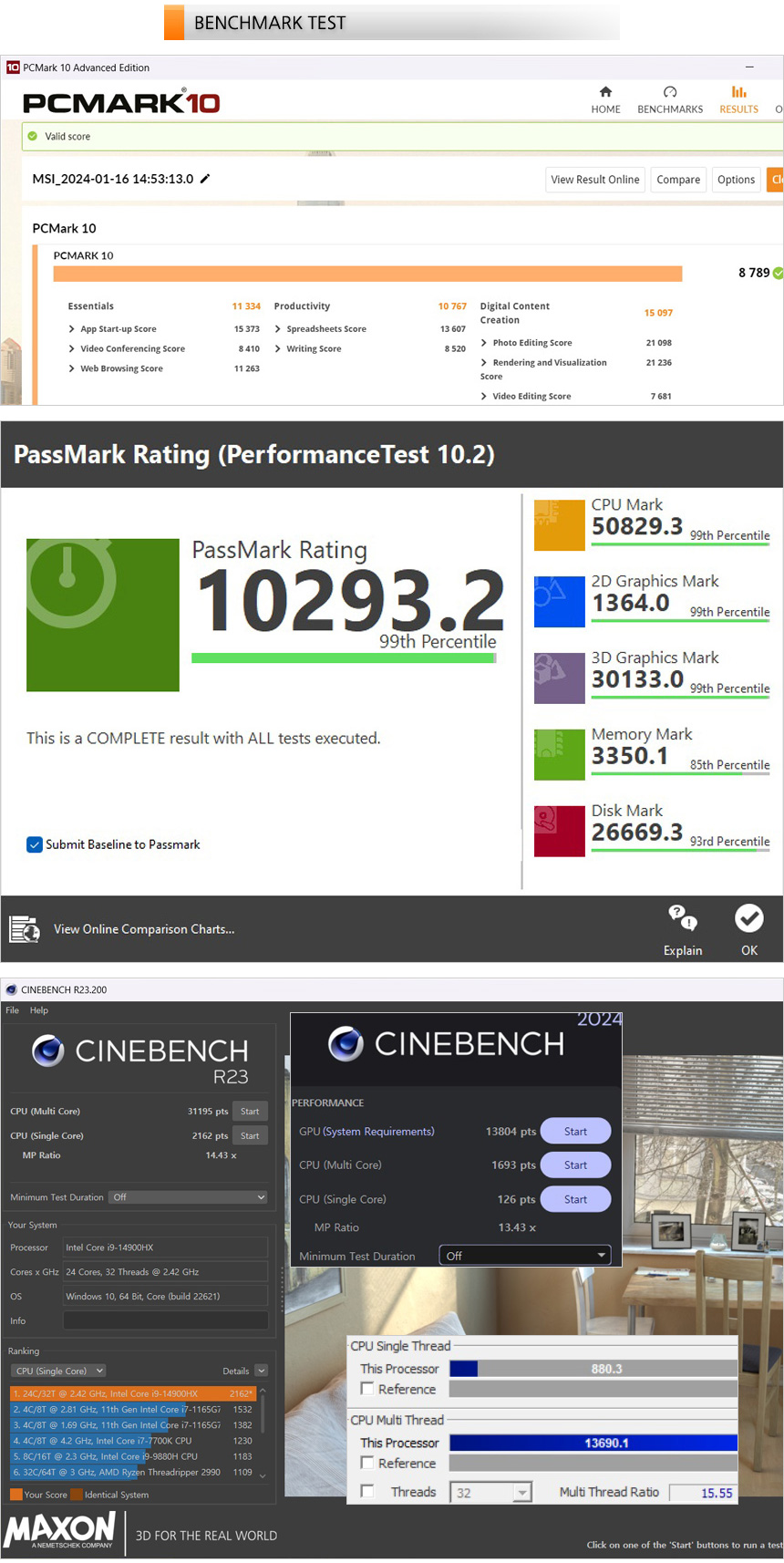Start the GPU test in Cinebench 2024

(x=575, y=1132)
